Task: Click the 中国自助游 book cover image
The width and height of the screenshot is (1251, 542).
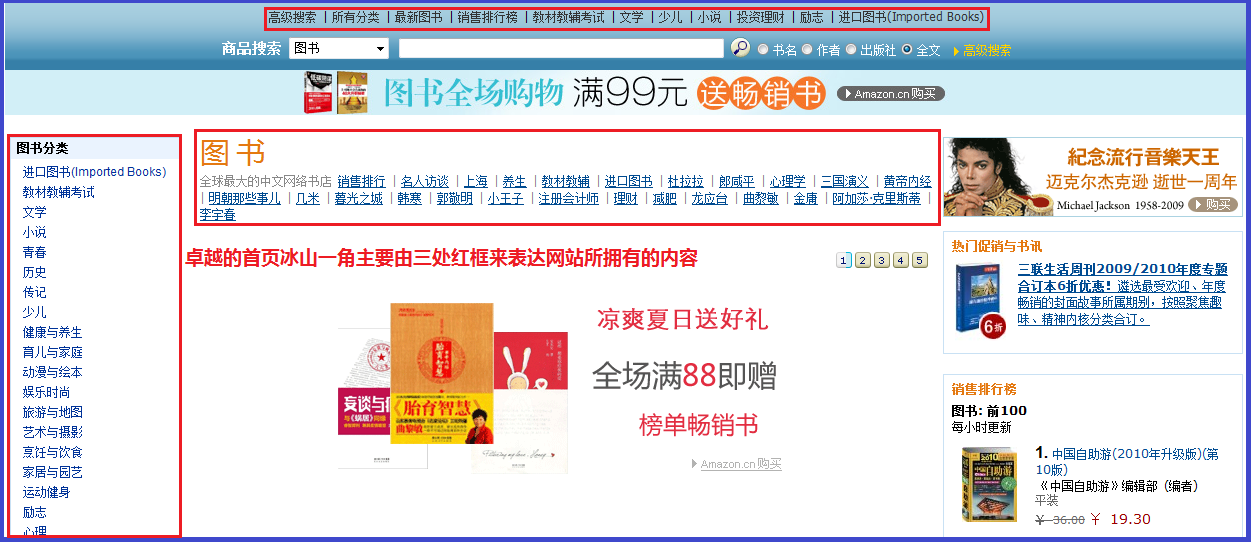Action: coord(988,485)
